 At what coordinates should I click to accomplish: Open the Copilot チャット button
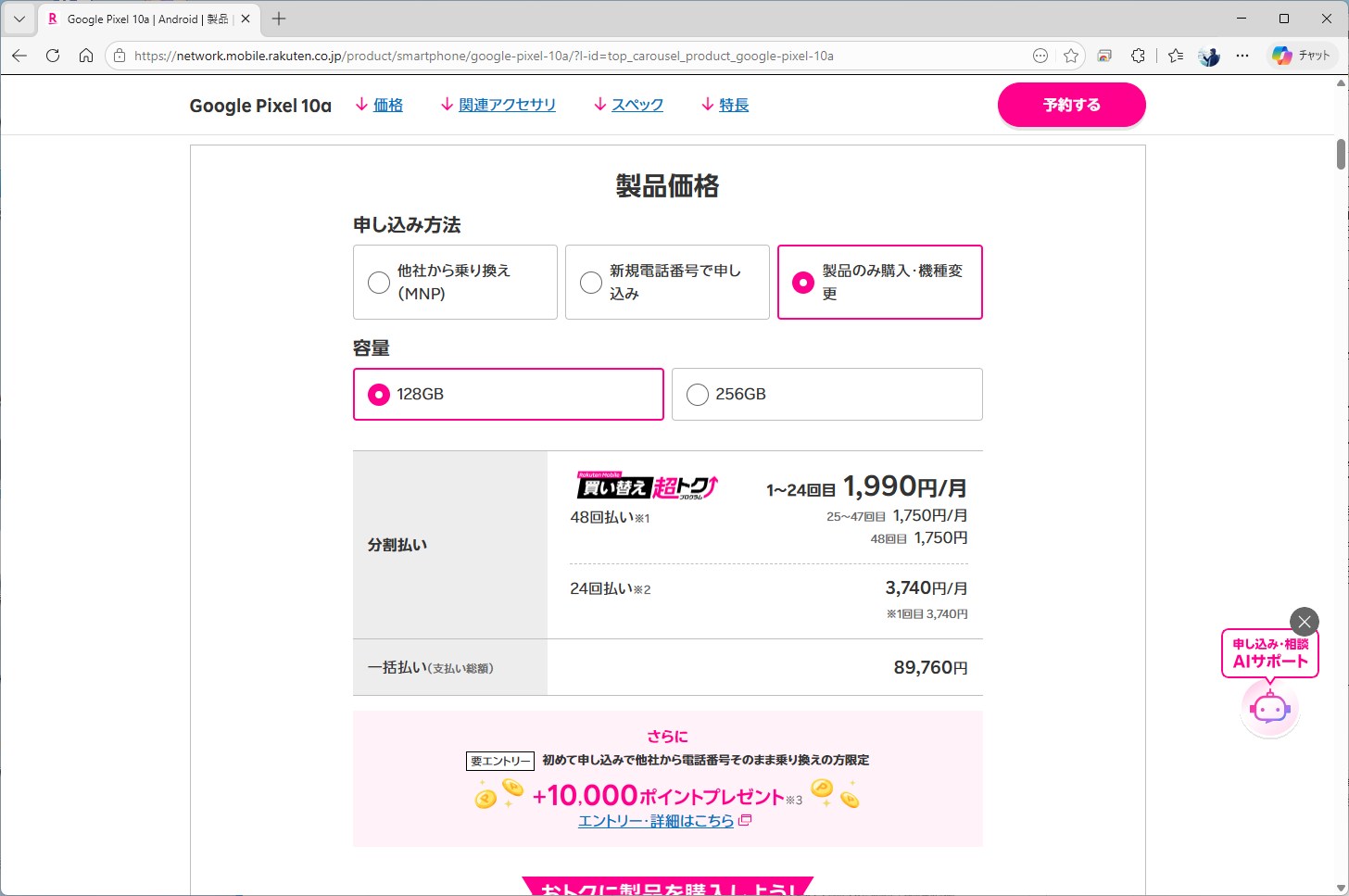1301,56
